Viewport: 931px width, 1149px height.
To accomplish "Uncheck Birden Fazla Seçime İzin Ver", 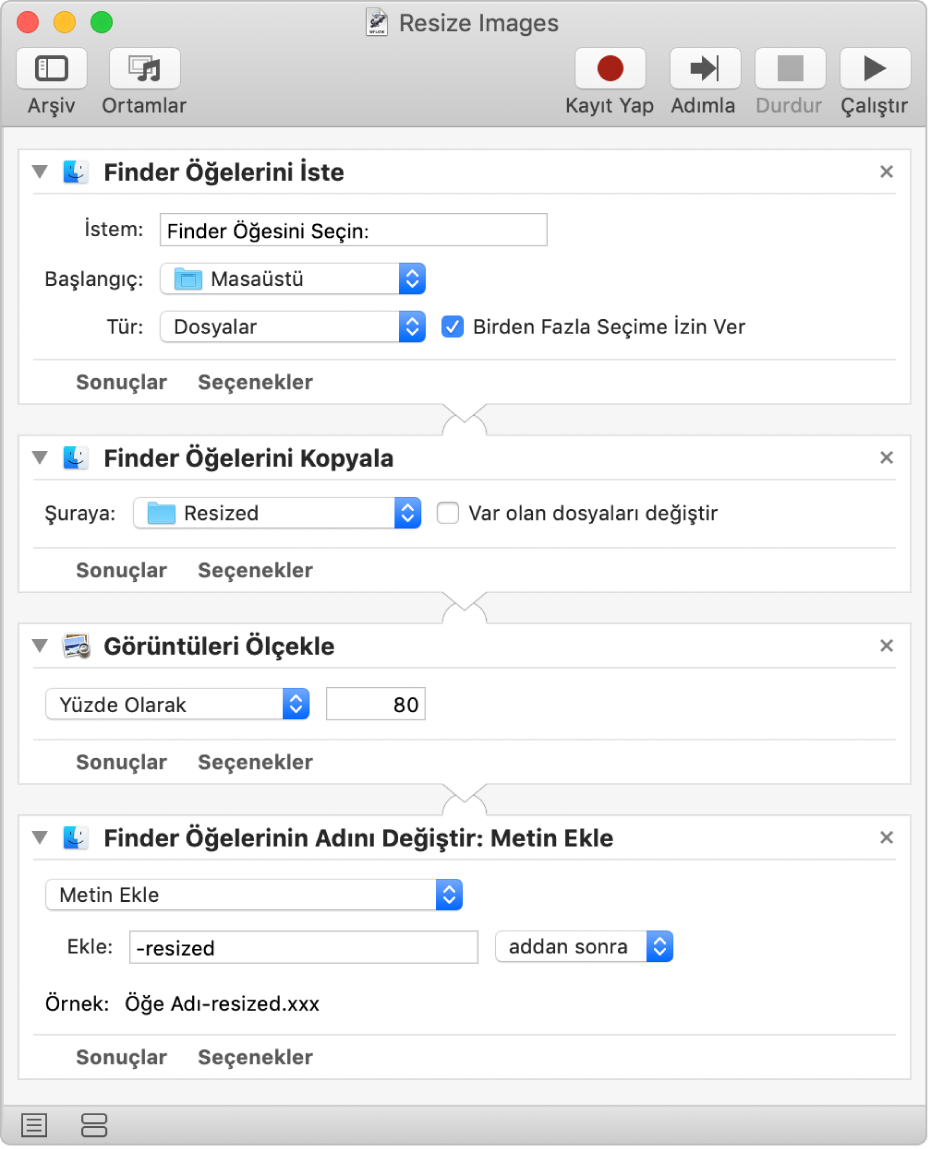I will [453, 327].
